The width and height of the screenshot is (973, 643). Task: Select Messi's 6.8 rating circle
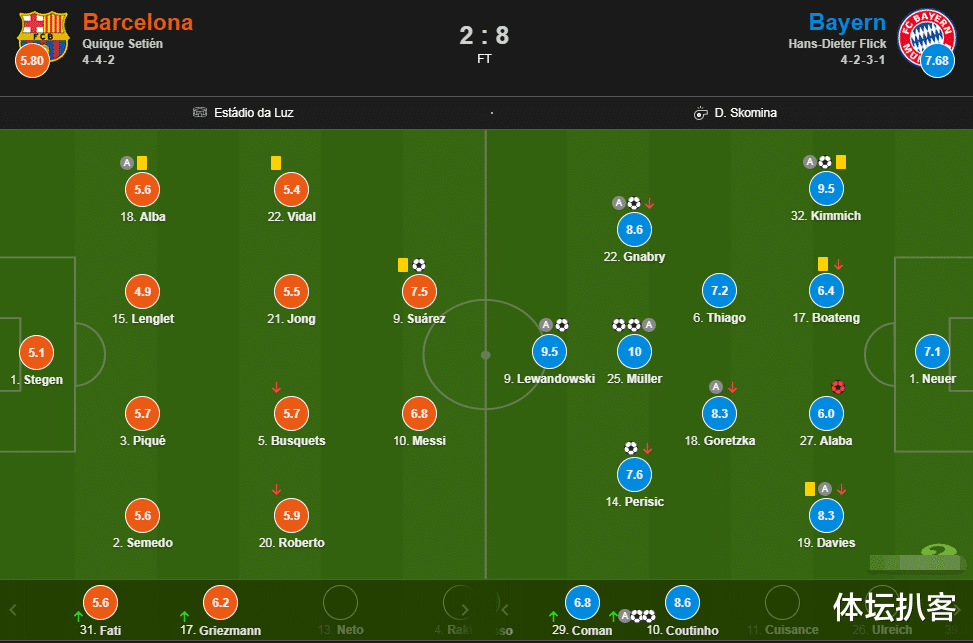click(420, 413)
